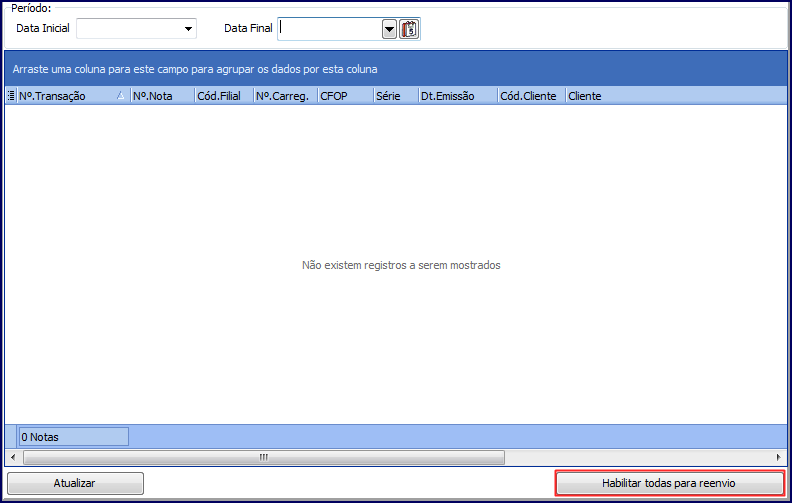Click the 'Data Inicial' label
The height and width of the screenshot is (503, 792).
pyautogui.click(x=43, y=28)
